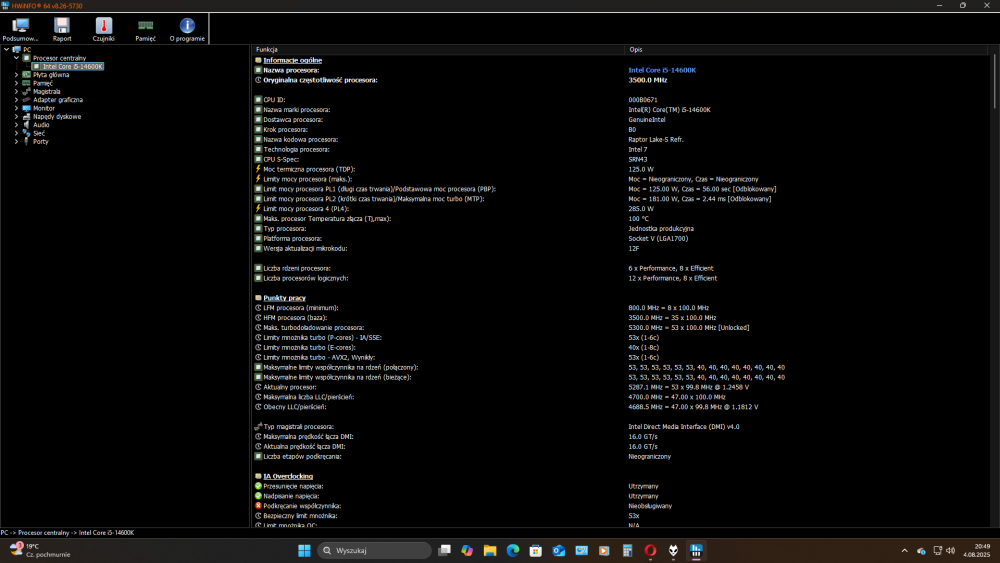The height and width of the screenshot is (563, 1000).
Task: Open Czujniki sensors thermometer icon
Action: (104, 28)
